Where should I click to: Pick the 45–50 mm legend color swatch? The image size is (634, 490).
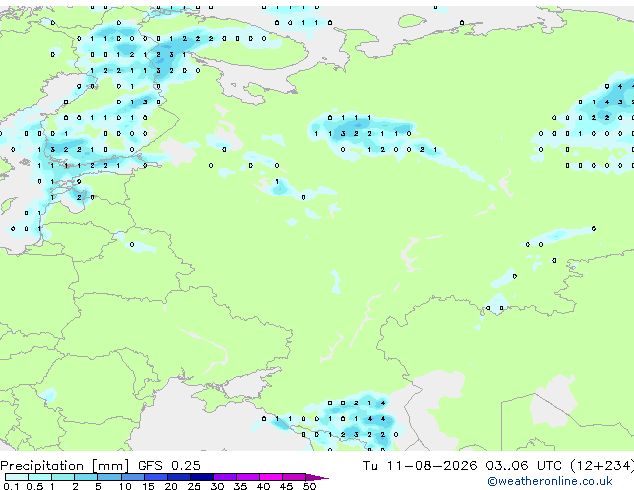tap(294, 477)
